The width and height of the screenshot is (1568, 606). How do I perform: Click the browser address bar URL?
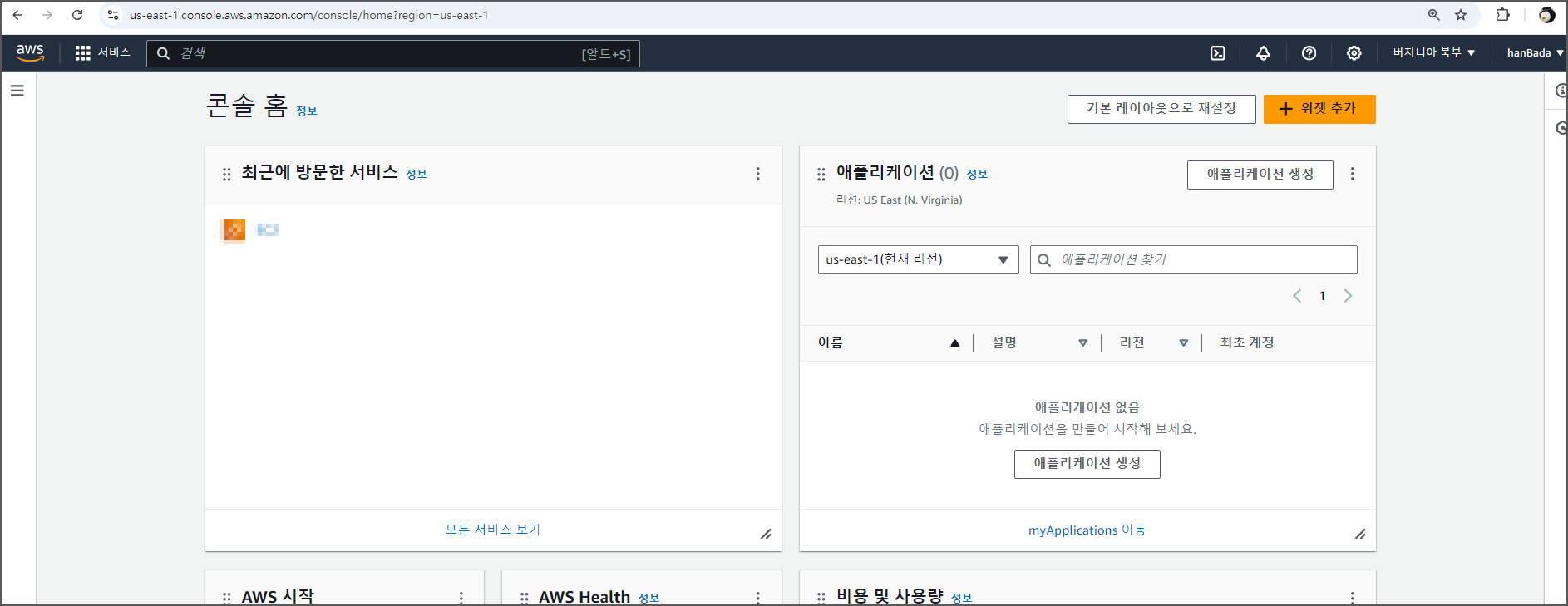point(309,15)
